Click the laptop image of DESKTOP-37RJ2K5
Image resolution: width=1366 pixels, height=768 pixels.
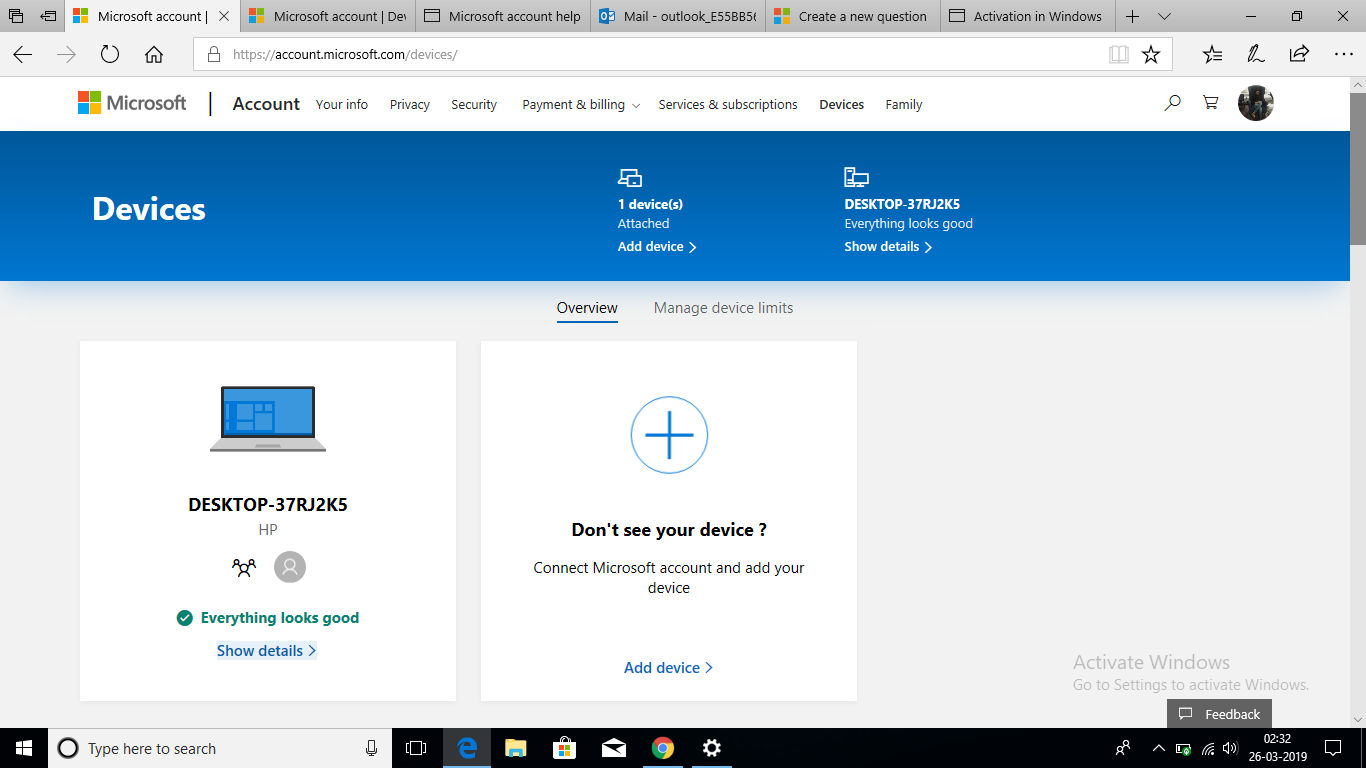(x=268, y=419)
